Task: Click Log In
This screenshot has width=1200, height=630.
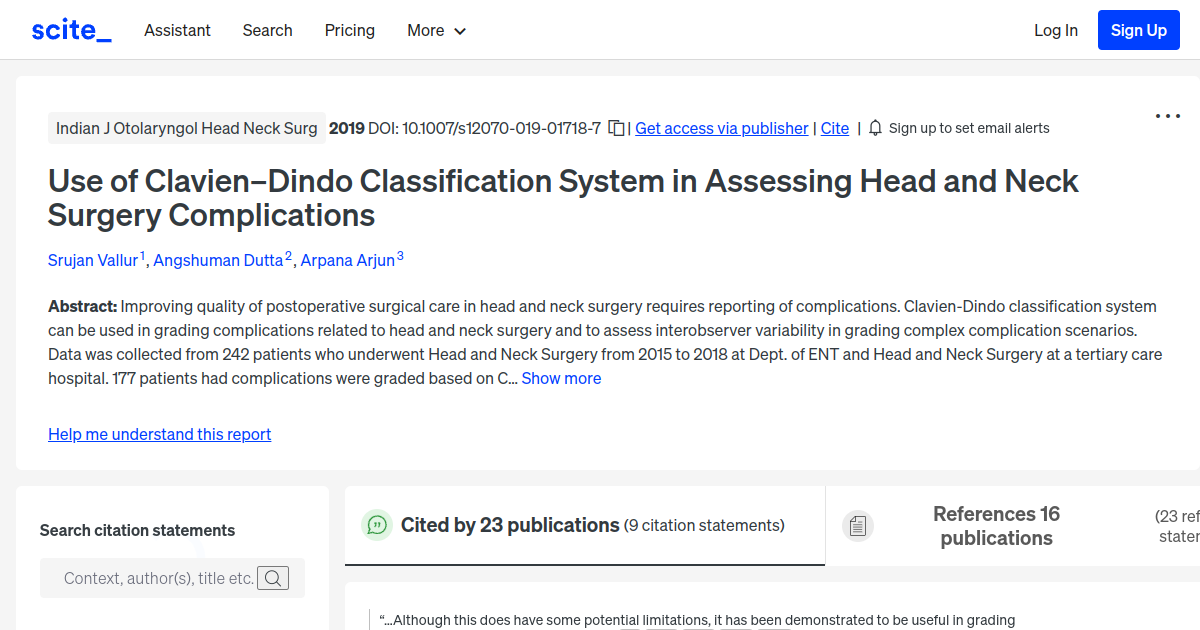Action: tap(1056, 30)
